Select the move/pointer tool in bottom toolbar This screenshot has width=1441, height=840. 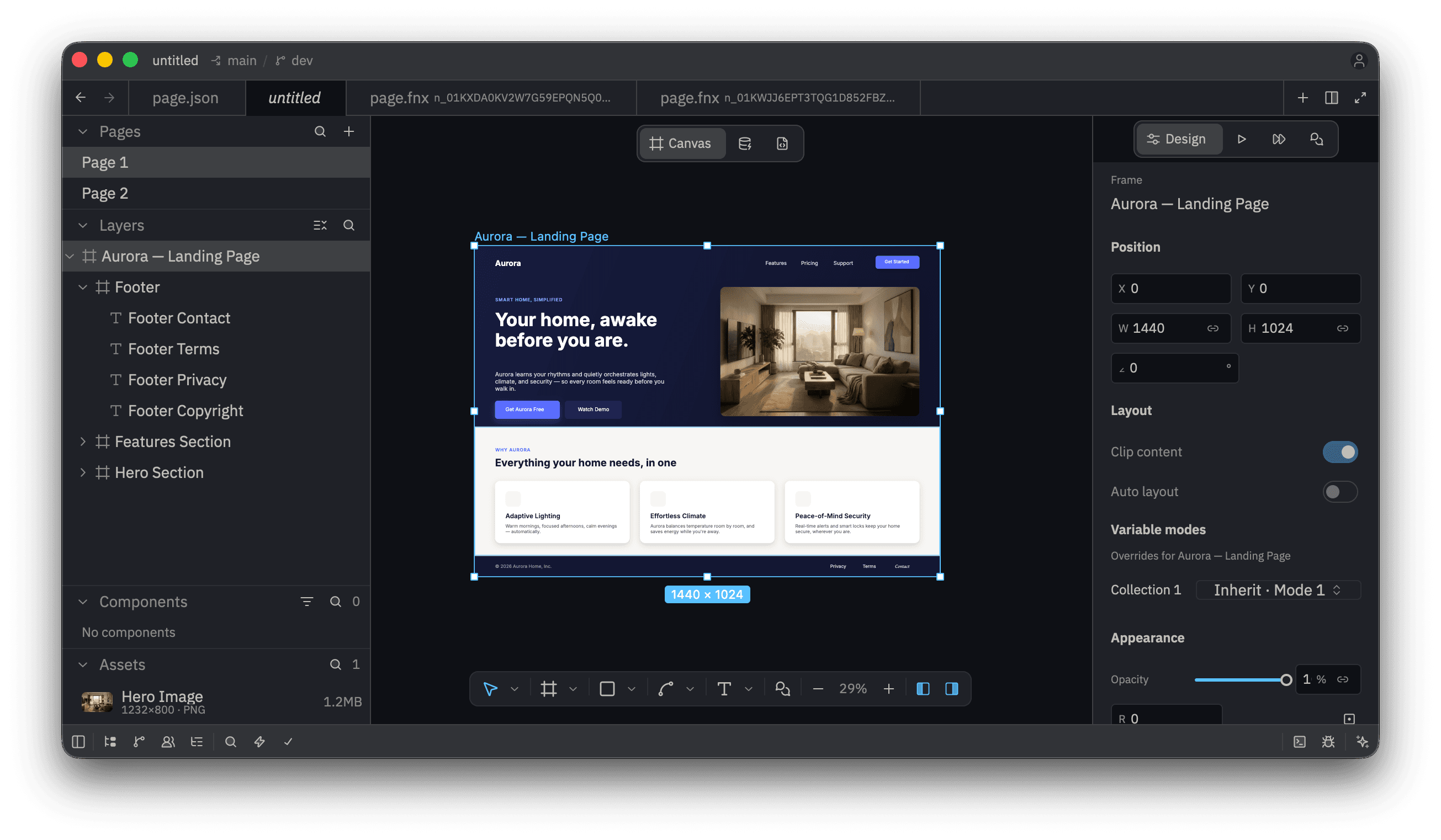(x=490, y=689)
